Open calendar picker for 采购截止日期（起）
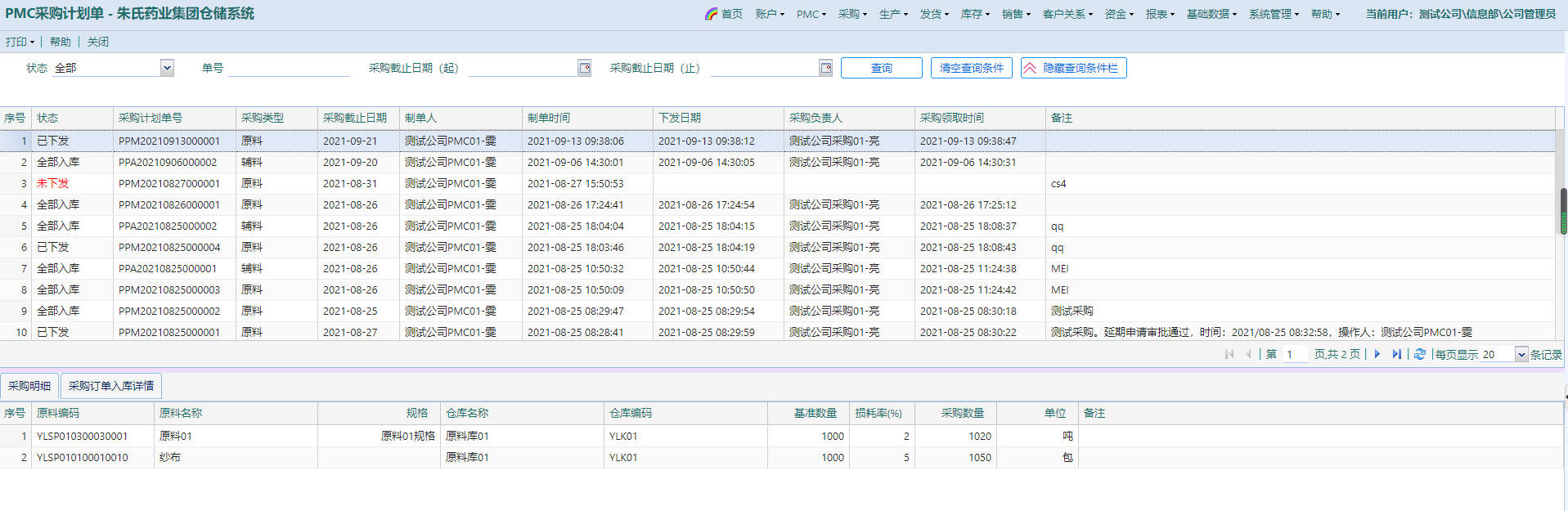1568x511 pixels. click(584, 68)
